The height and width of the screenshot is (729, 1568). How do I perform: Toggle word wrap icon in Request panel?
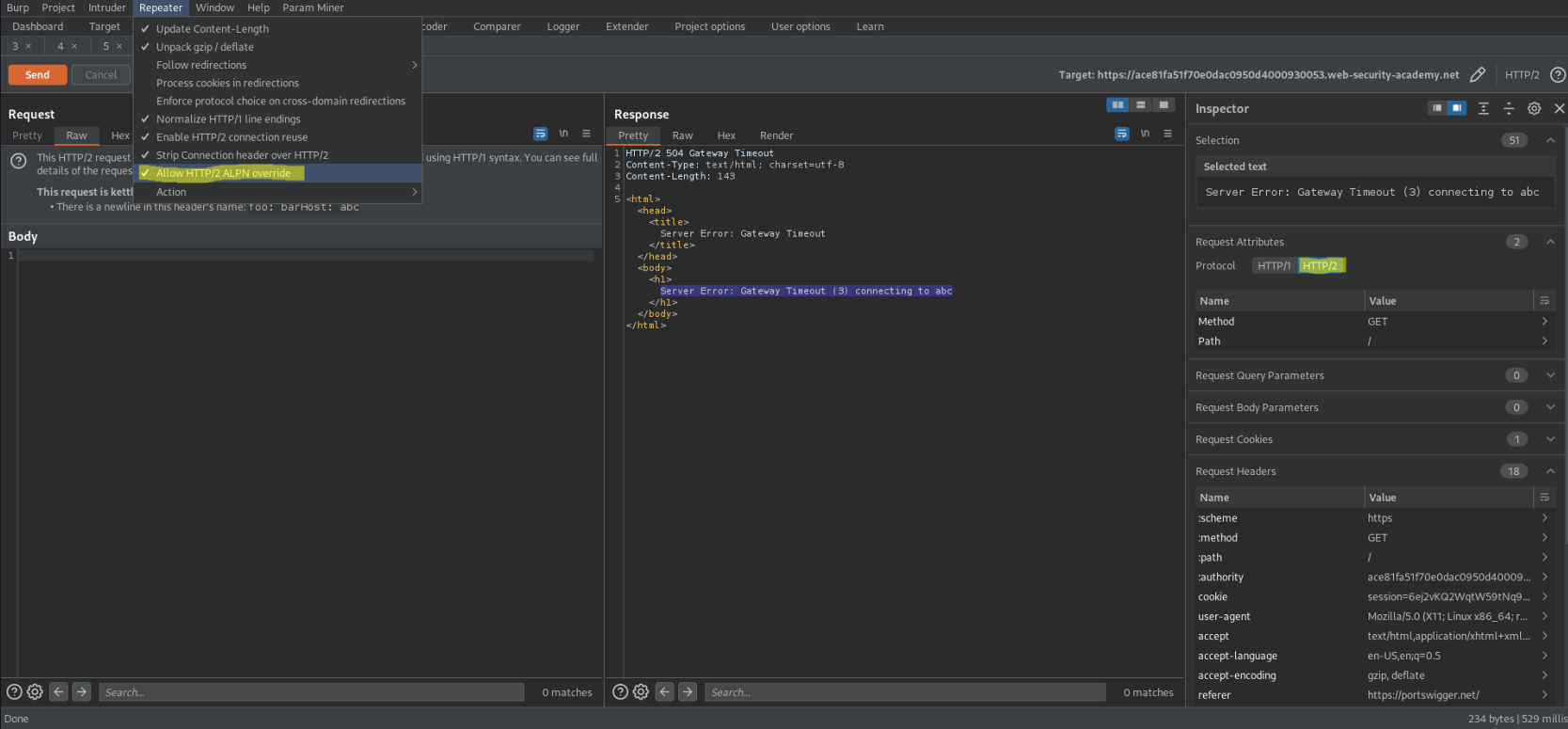coord(540,134)
